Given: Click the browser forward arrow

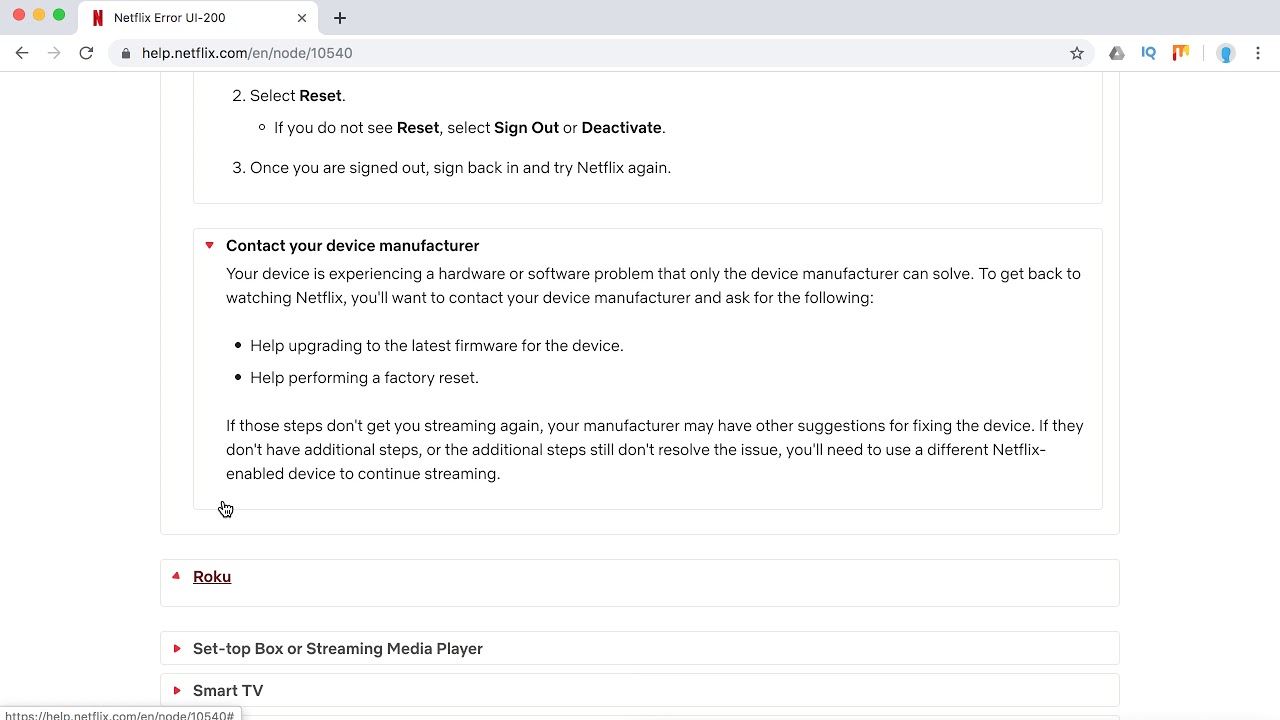Looking at the screenshot, I should [54, 53].
